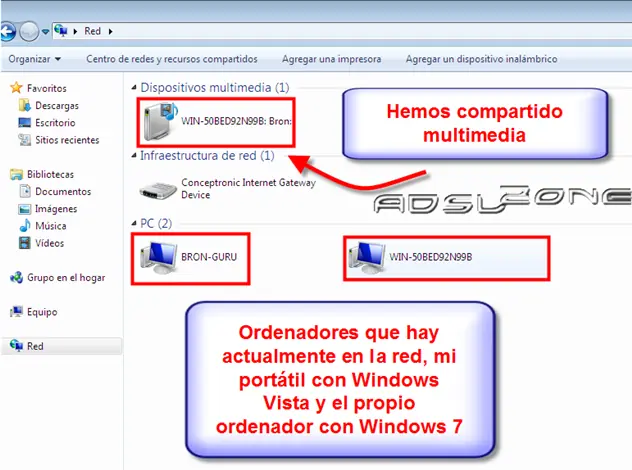Click the Documentos library icon
The image size is (632, 470).
tap(25, 191)
